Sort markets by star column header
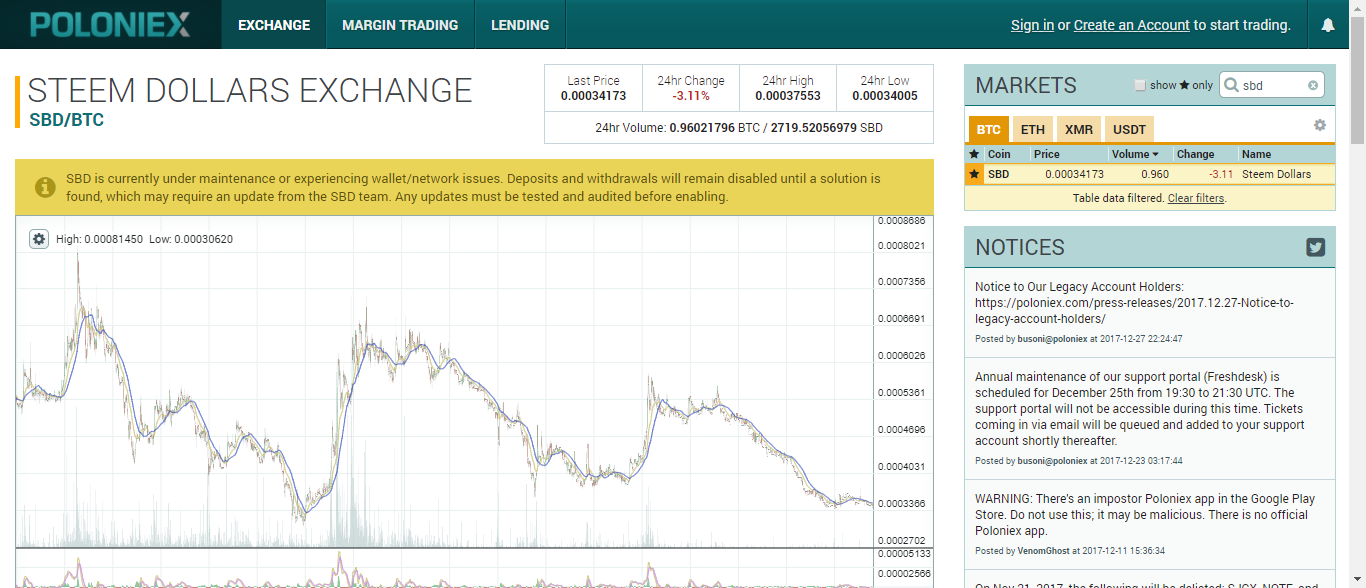 pos(974,154)
